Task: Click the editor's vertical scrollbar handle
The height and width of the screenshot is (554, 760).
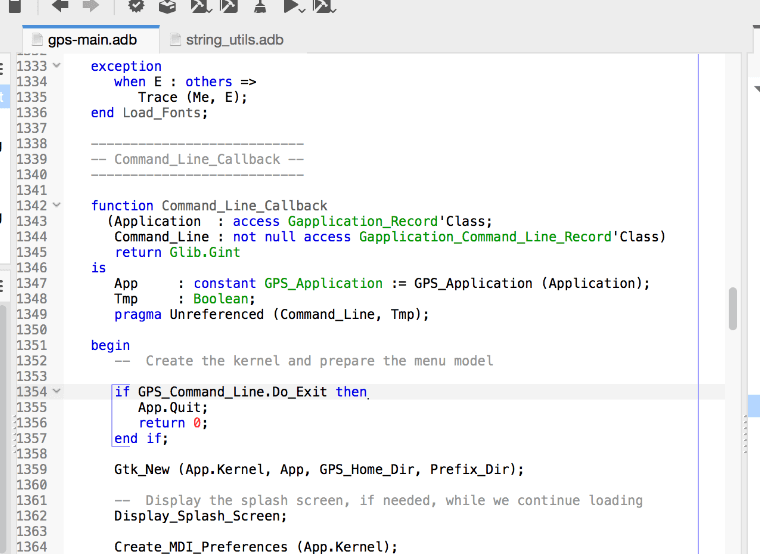Action: click(733, 308)
